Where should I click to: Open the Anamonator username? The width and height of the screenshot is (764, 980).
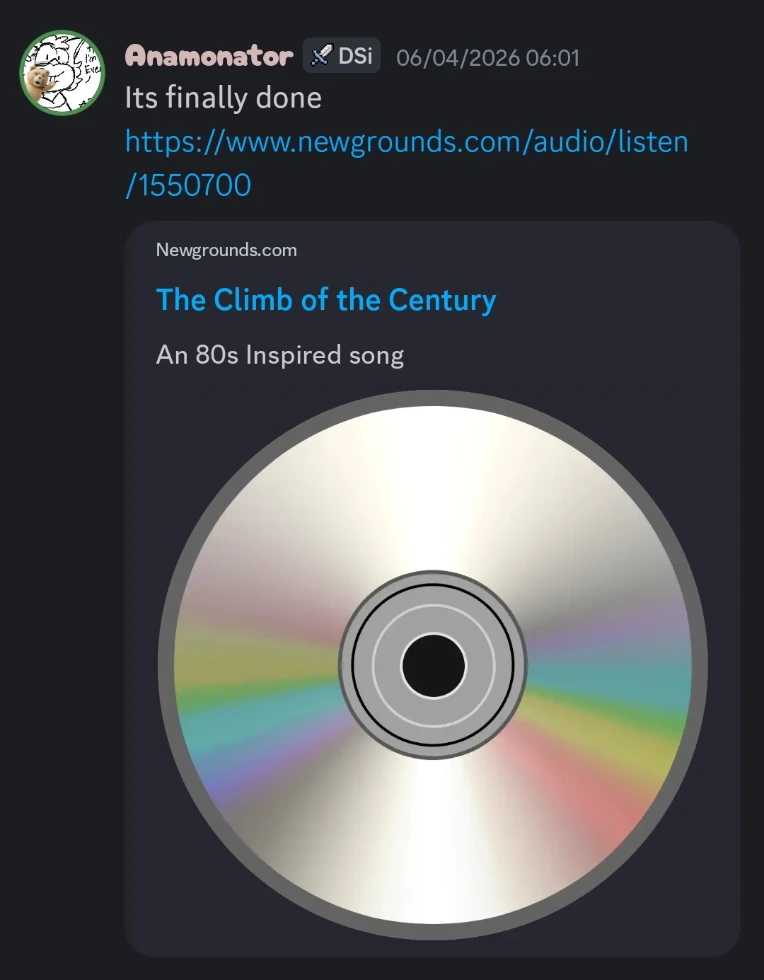click(x=209, y=56)
